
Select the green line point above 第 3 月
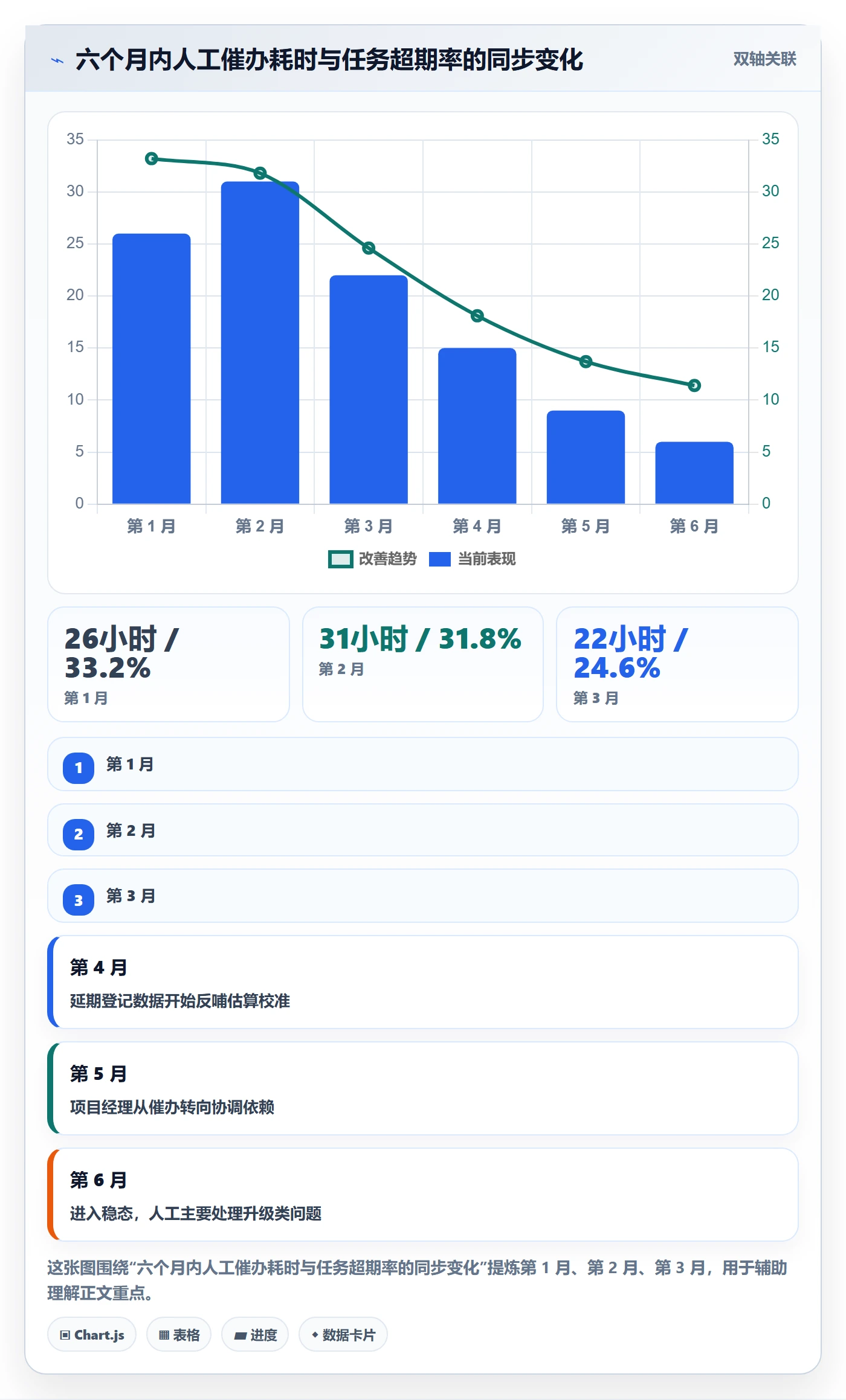point(369,248)
